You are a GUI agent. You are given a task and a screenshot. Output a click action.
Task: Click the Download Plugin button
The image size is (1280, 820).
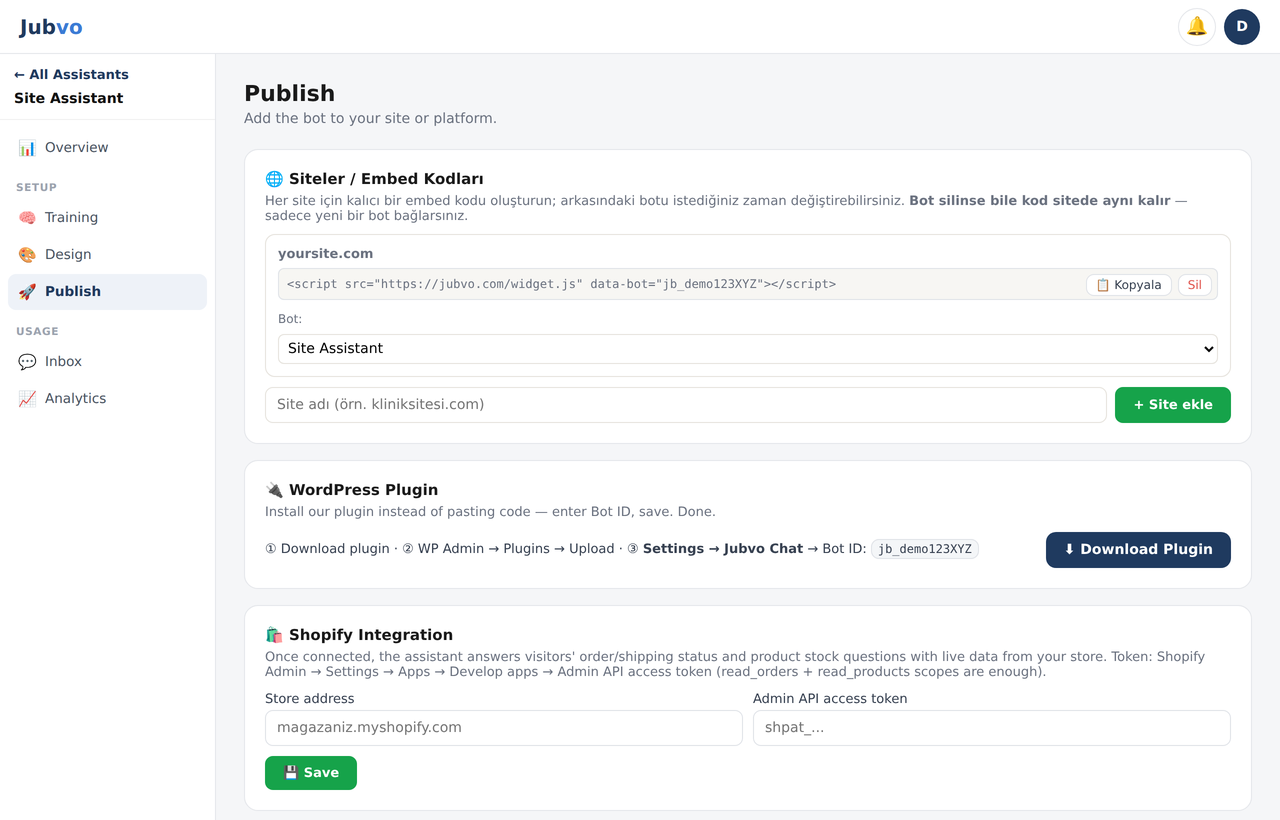pyautogui.click(x=1138, y=550)
